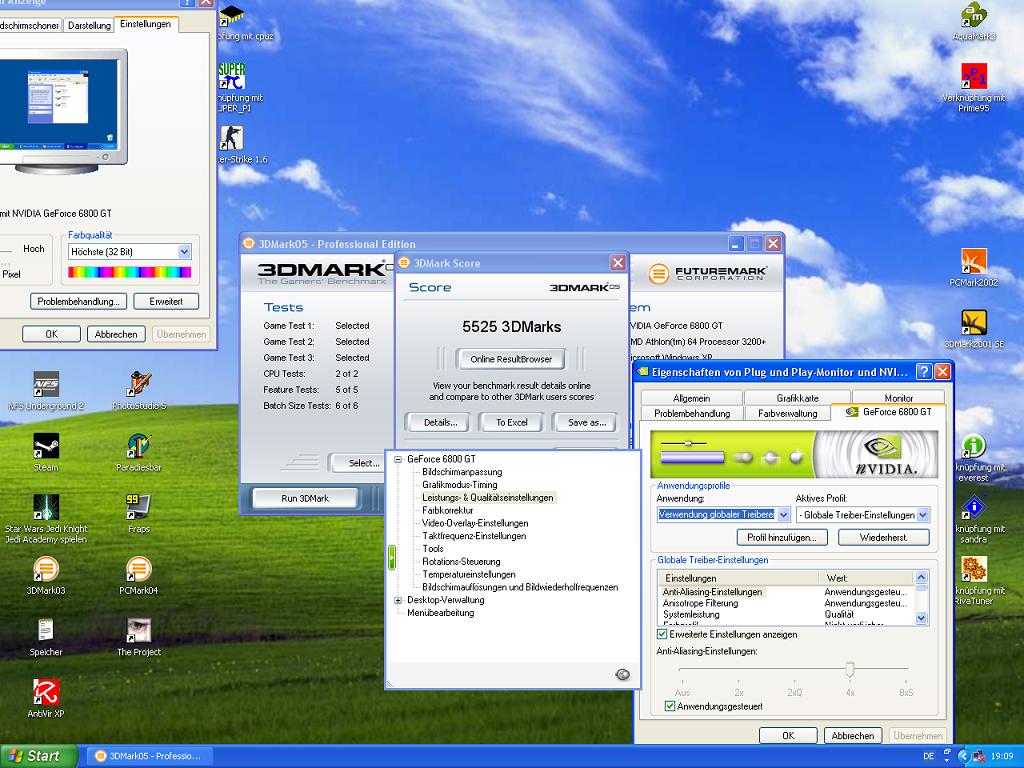Switch to the Farbverwaltung tab
This screenshot has height=768, width=1024.
tap(788, 413)
